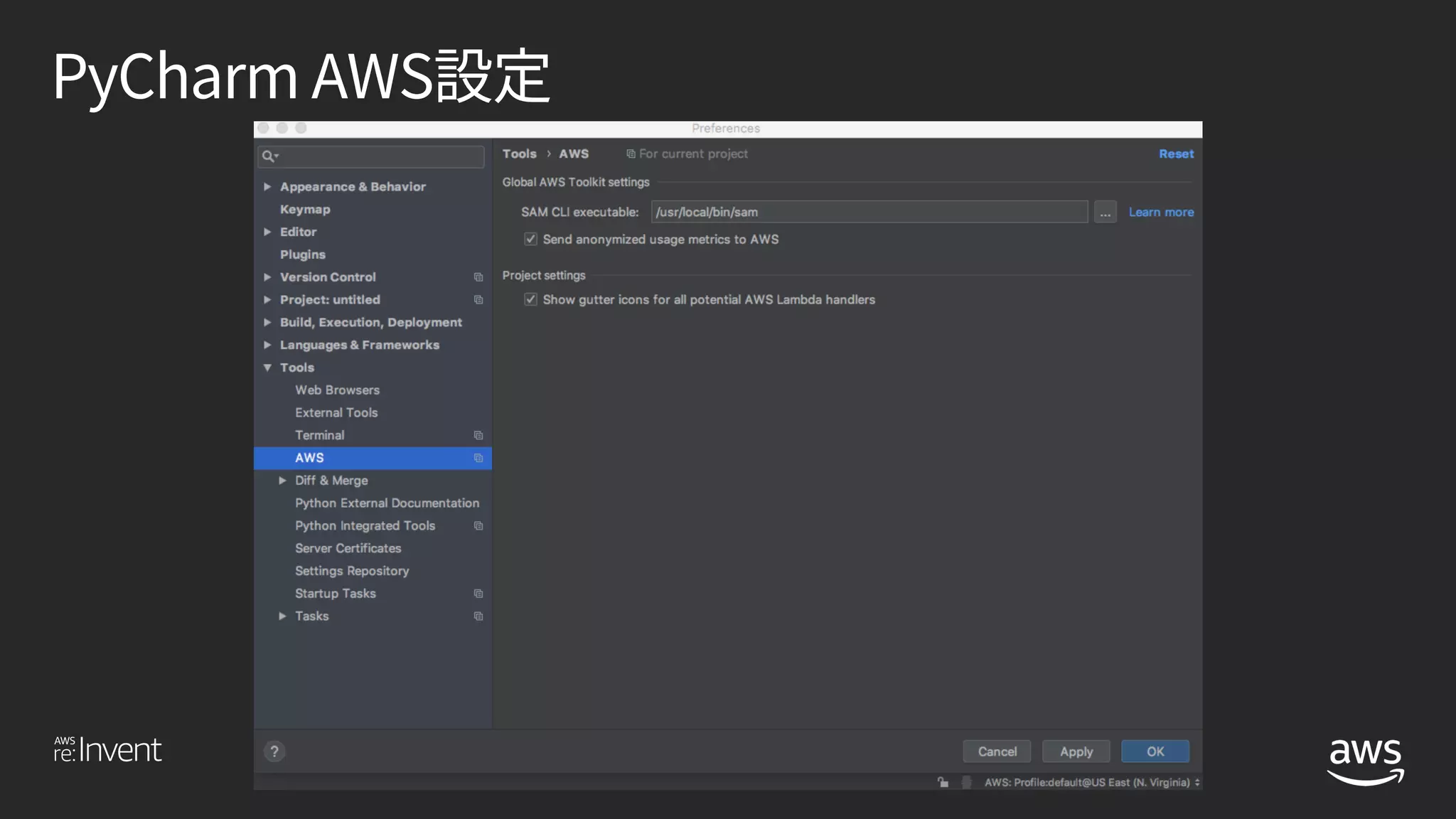1456x819 pixels.
Task: Click the search magnifier icon
Action: (268, 156)
